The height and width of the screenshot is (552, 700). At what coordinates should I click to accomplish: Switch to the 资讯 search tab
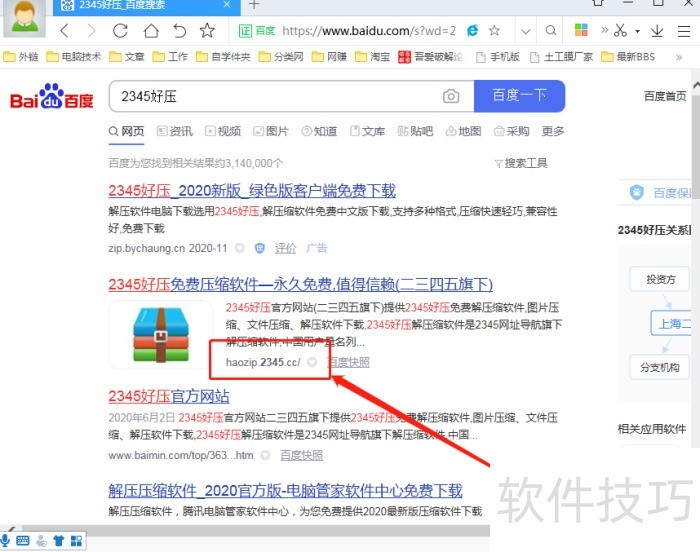[x=175, y=131]
